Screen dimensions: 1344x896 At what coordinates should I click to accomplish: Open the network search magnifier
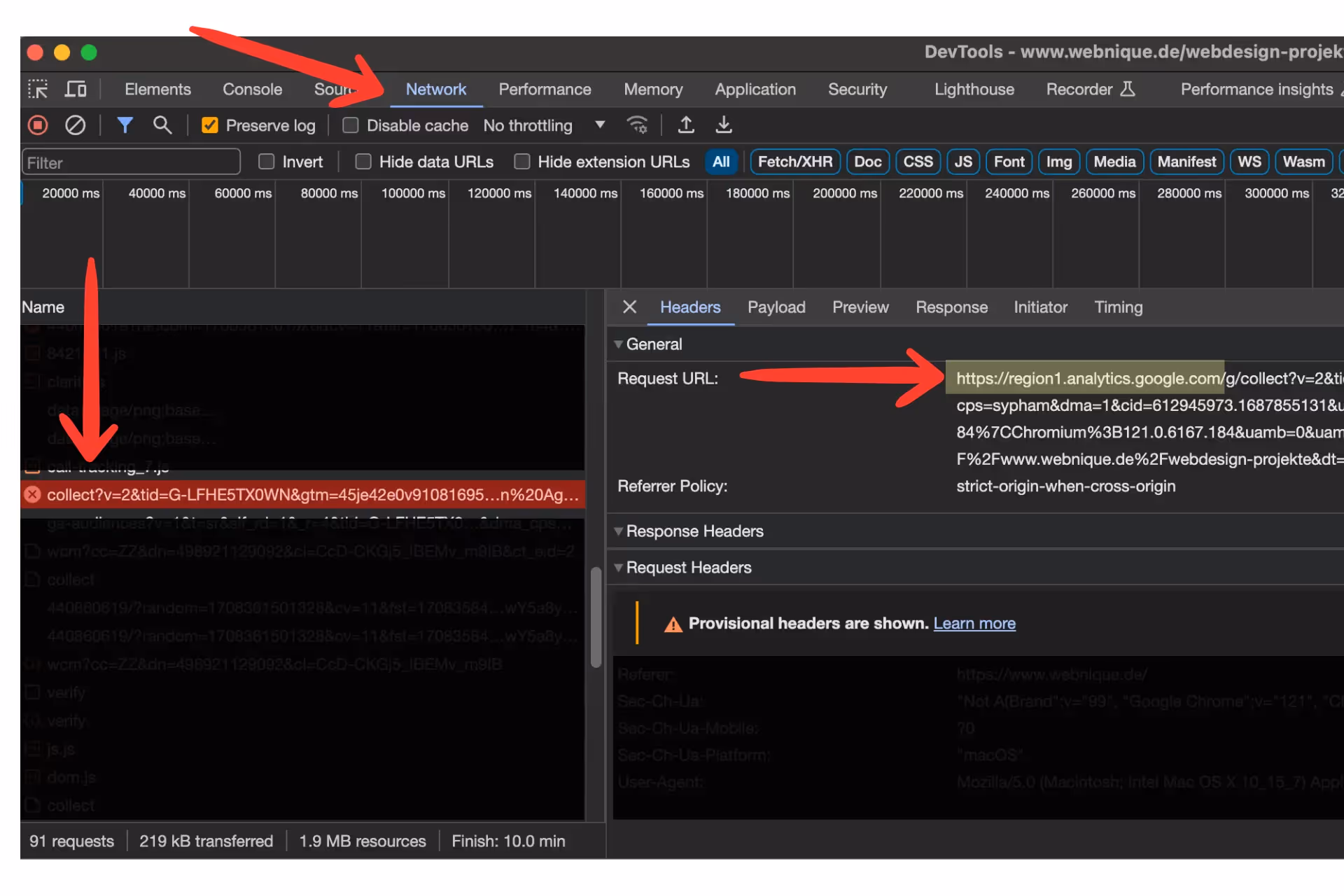pos(162,125)
